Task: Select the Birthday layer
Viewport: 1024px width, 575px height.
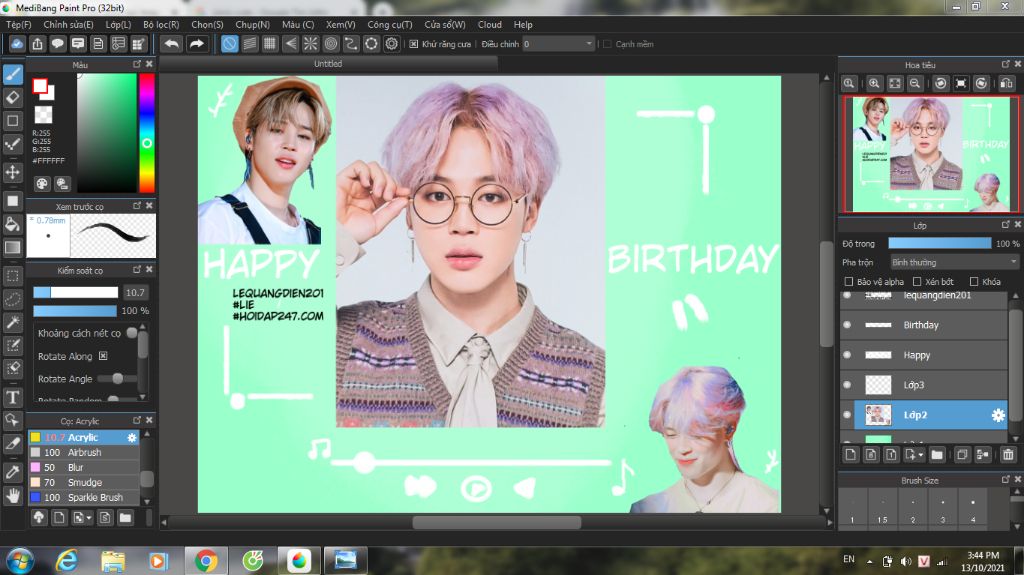Action: point(923,325)
